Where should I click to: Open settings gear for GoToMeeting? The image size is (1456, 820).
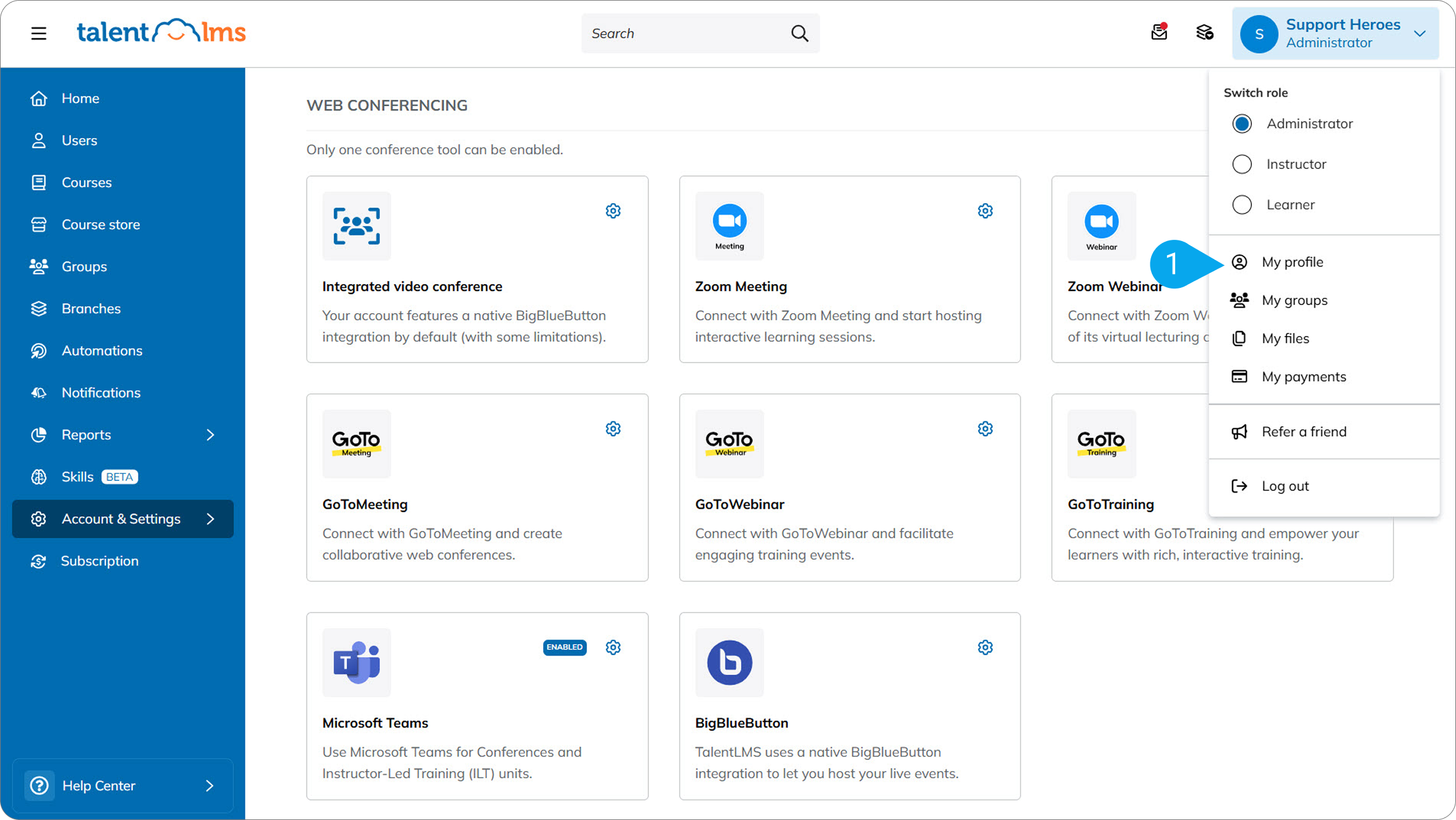[x=613, y=429]
